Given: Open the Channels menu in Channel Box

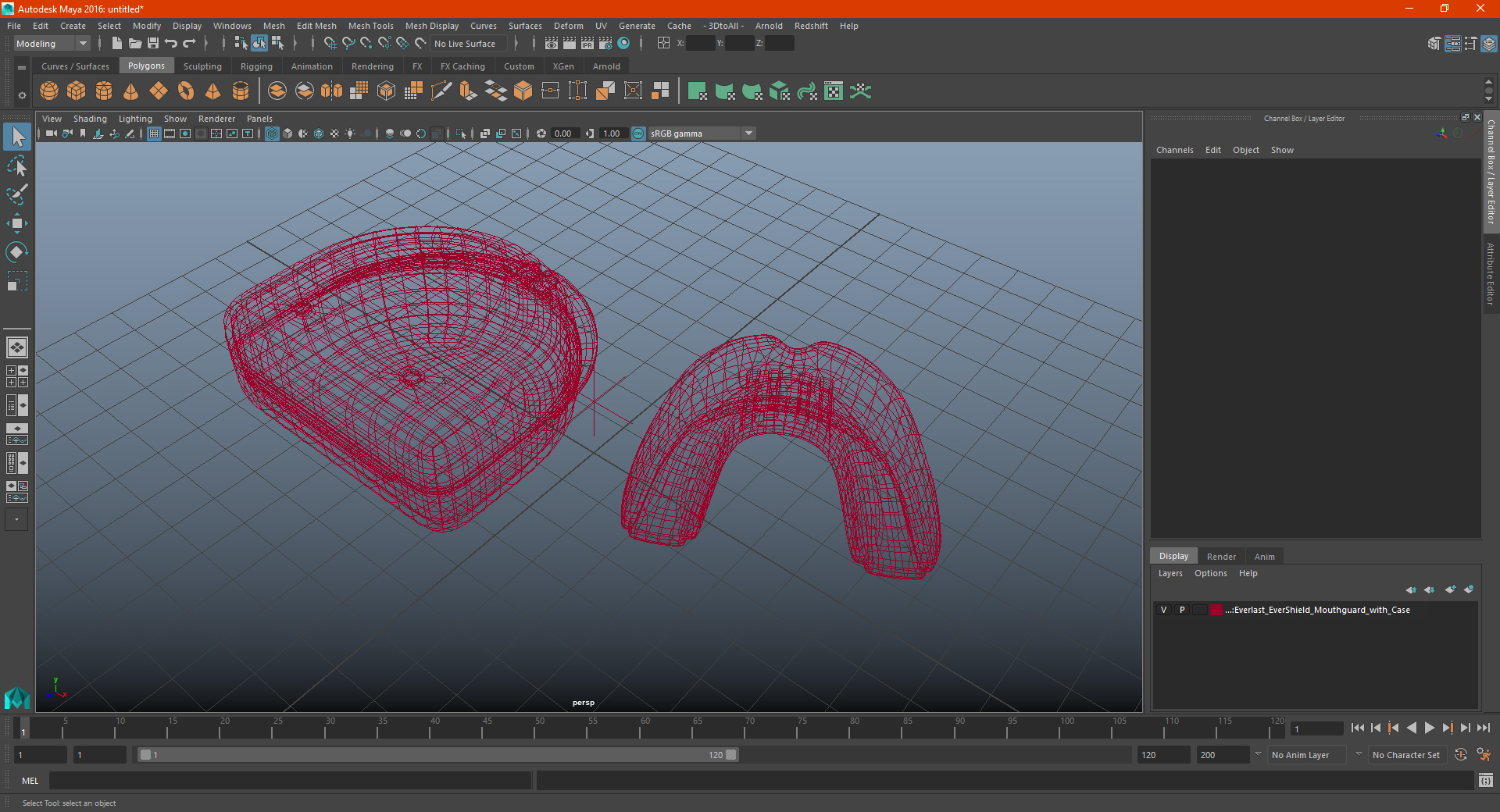Looking at the screenshot, I should pos(1174,150).
